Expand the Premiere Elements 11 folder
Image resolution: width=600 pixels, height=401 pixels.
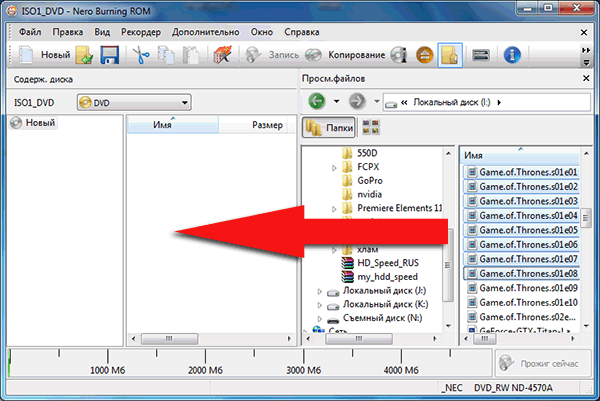click(334, 209)
